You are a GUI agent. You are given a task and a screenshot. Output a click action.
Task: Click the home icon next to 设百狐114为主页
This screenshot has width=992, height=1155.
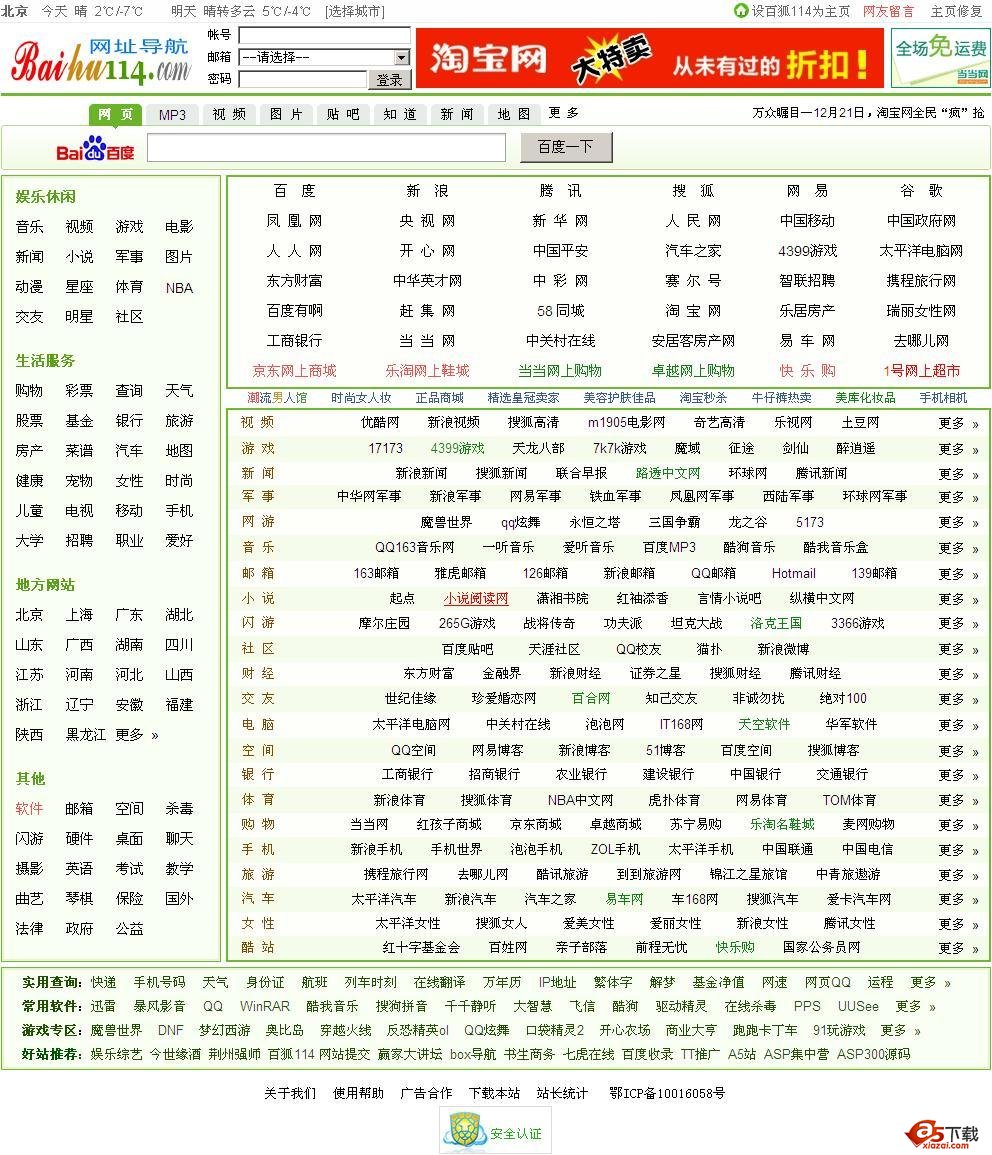(x=741, y=10)
